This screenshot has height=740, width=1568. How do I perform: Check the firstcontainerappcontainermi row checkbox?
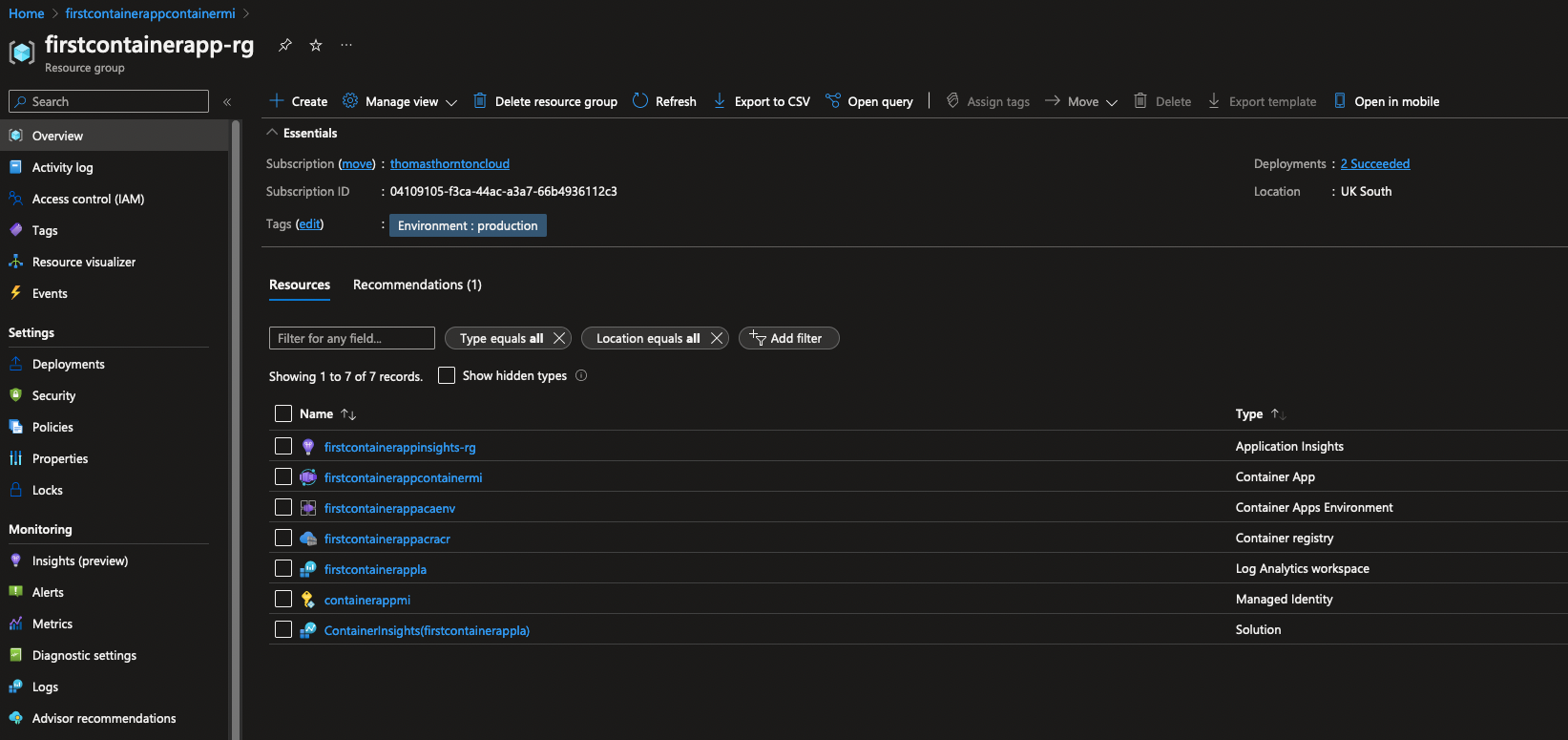pyautogui.click(x=283, y=476)
